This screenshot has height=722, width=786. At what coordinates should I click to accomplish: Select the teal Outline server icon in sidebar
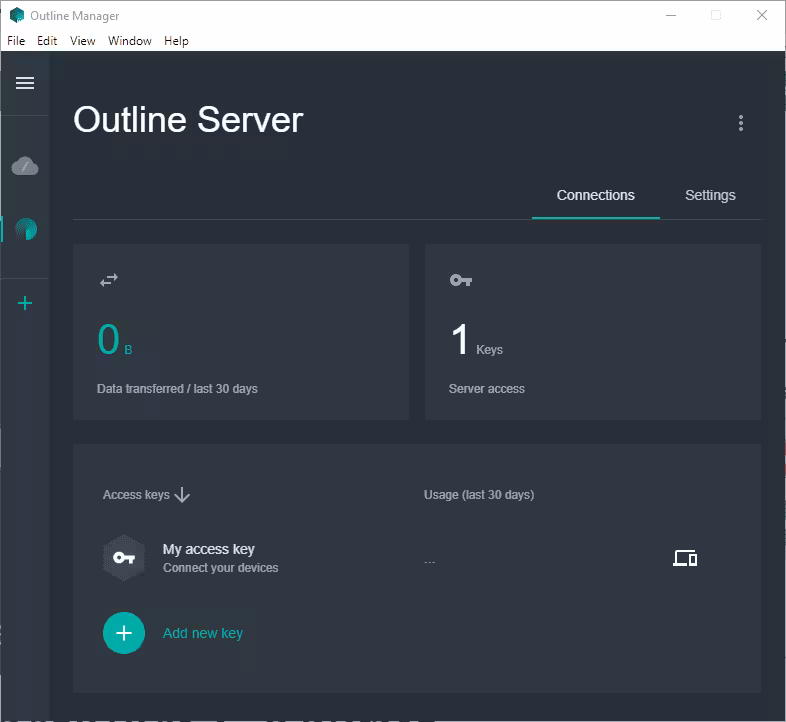(x=26, y=229)
